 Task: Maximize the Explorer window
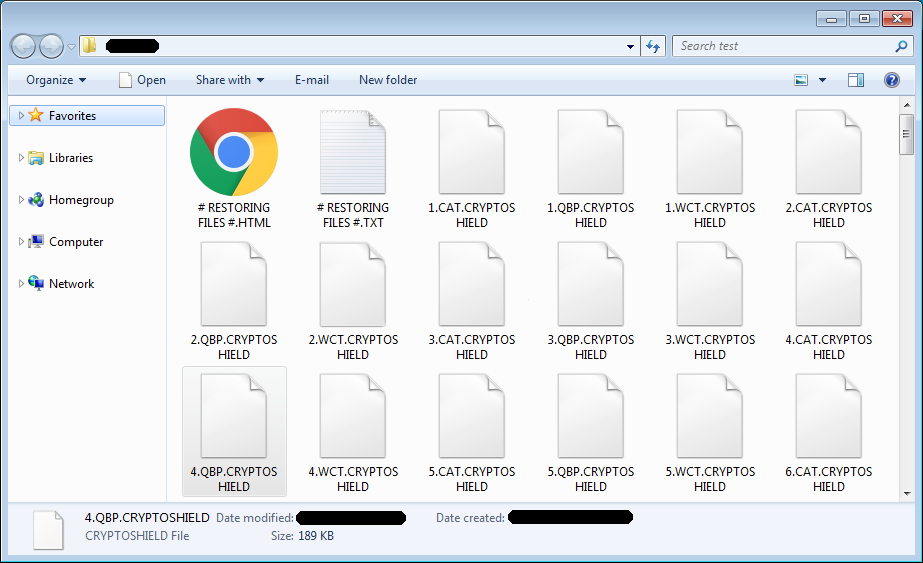pos(864,19)
